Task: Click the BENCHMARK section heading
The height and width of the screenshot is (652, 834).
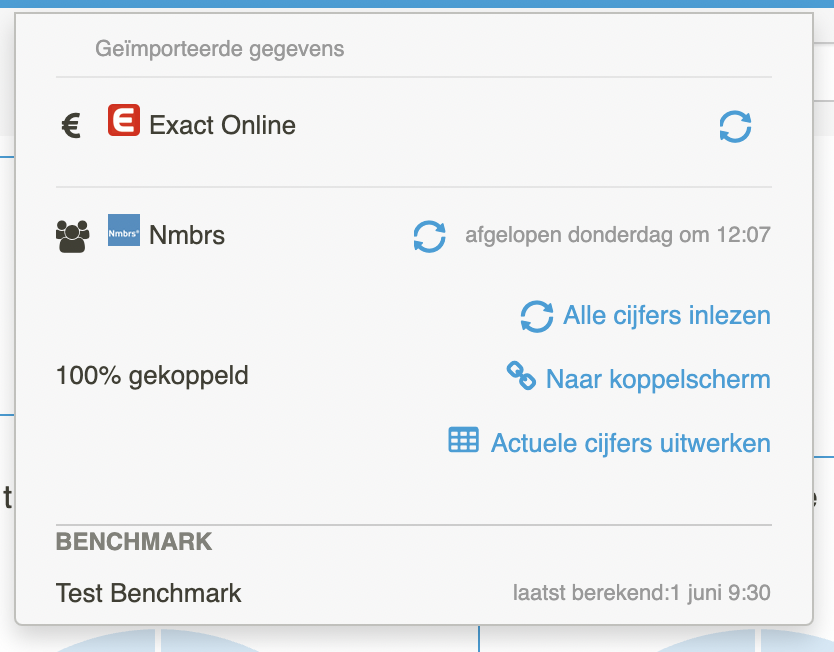Action: [x=134, y=542]
